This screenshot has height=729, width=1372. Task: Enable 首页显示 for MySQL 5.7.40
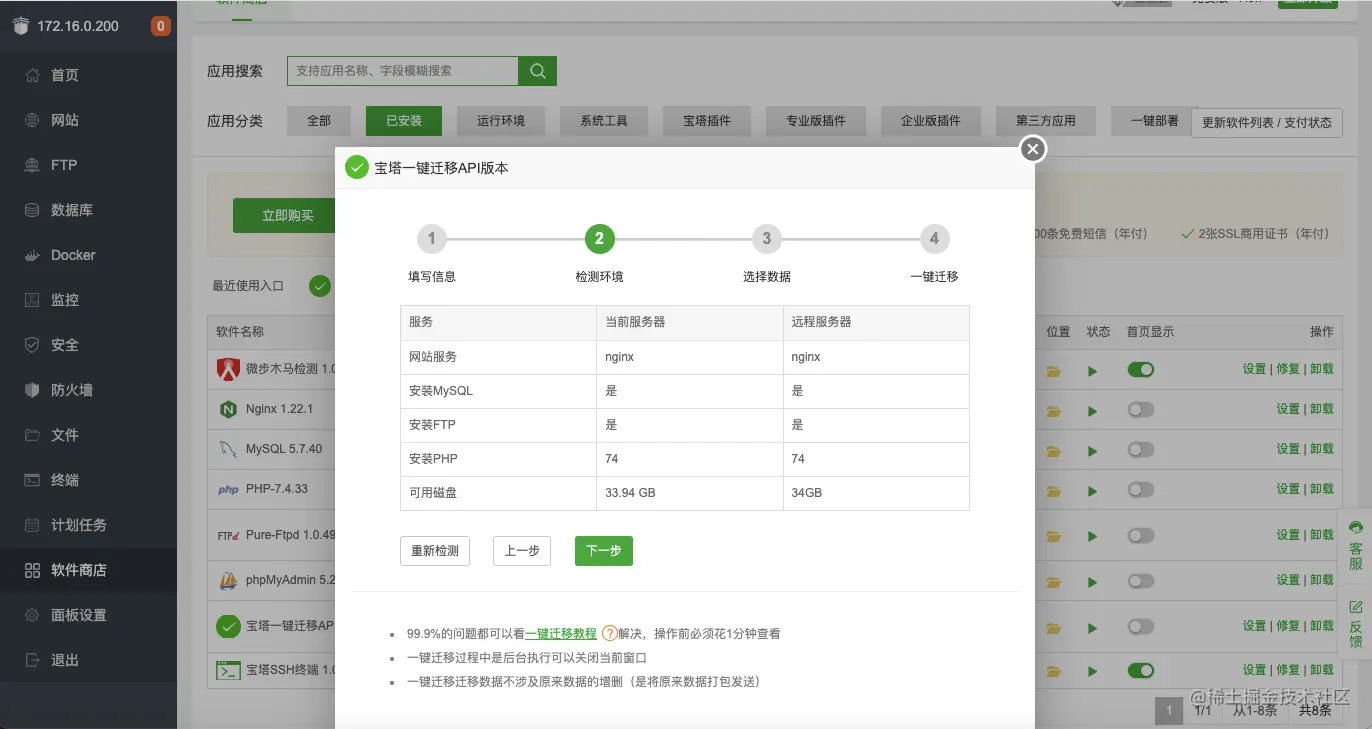[1141, 449]
